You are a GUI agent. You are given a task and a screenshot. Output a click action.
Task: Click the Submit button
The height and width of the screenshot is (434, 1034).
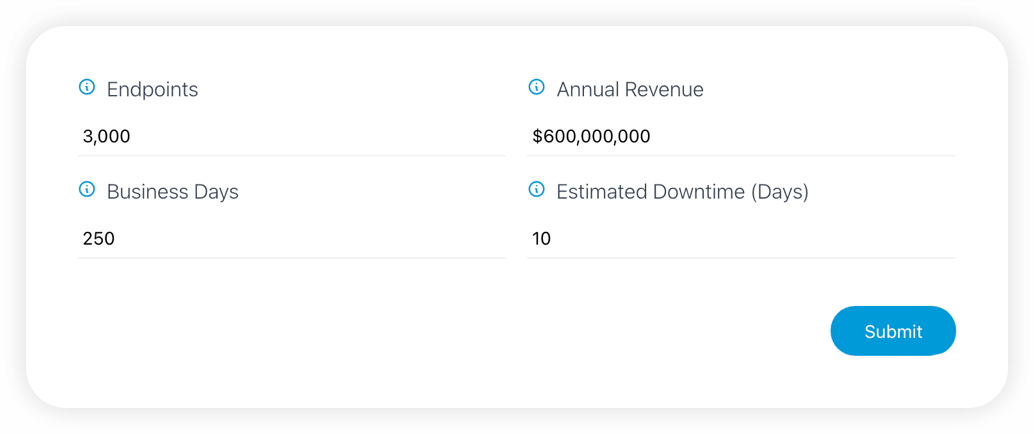893,331
